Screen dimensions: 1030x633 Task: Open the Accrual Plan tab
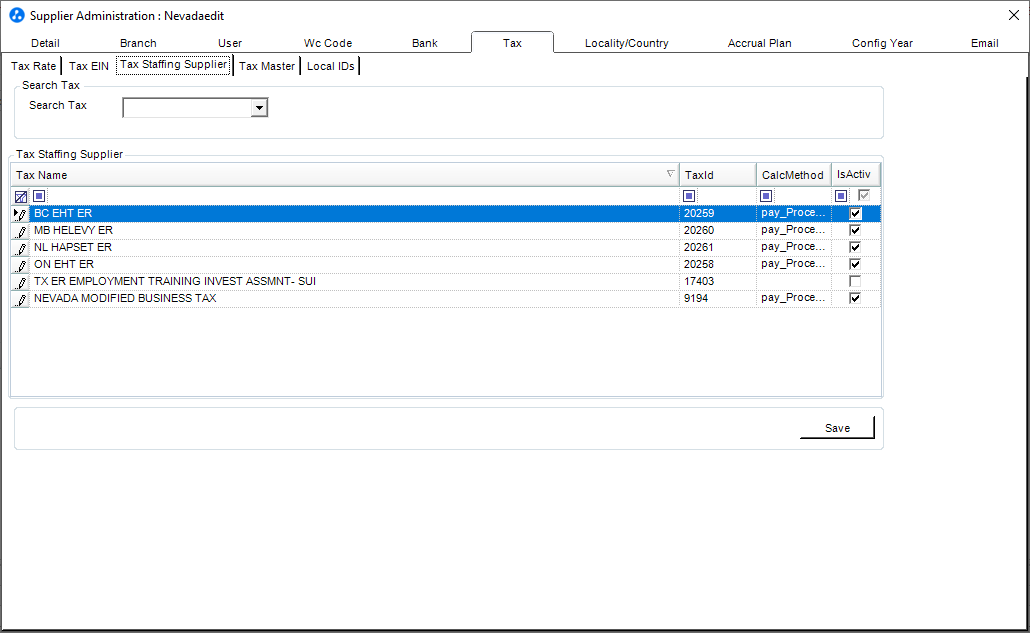pos(759,43)
